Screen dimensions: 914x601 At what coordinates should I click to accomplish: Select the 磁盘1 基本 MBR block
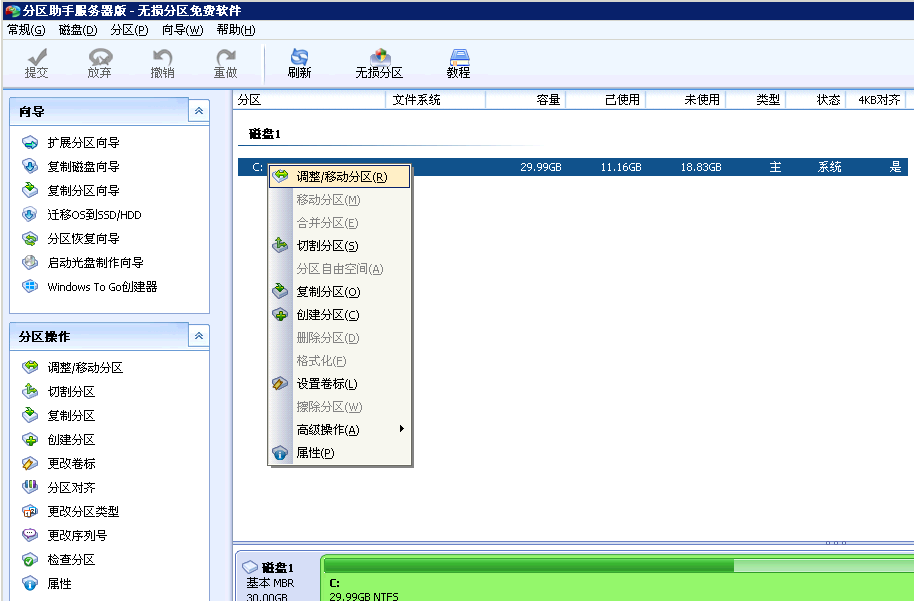278,578
